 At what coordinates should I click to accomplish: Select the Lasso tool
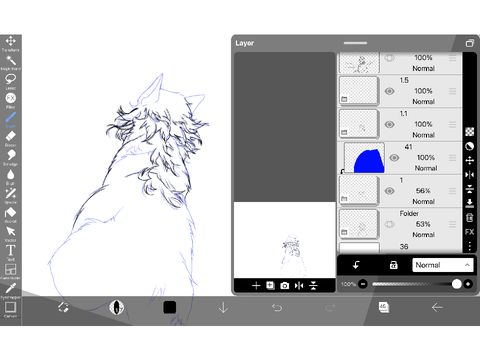11,81
